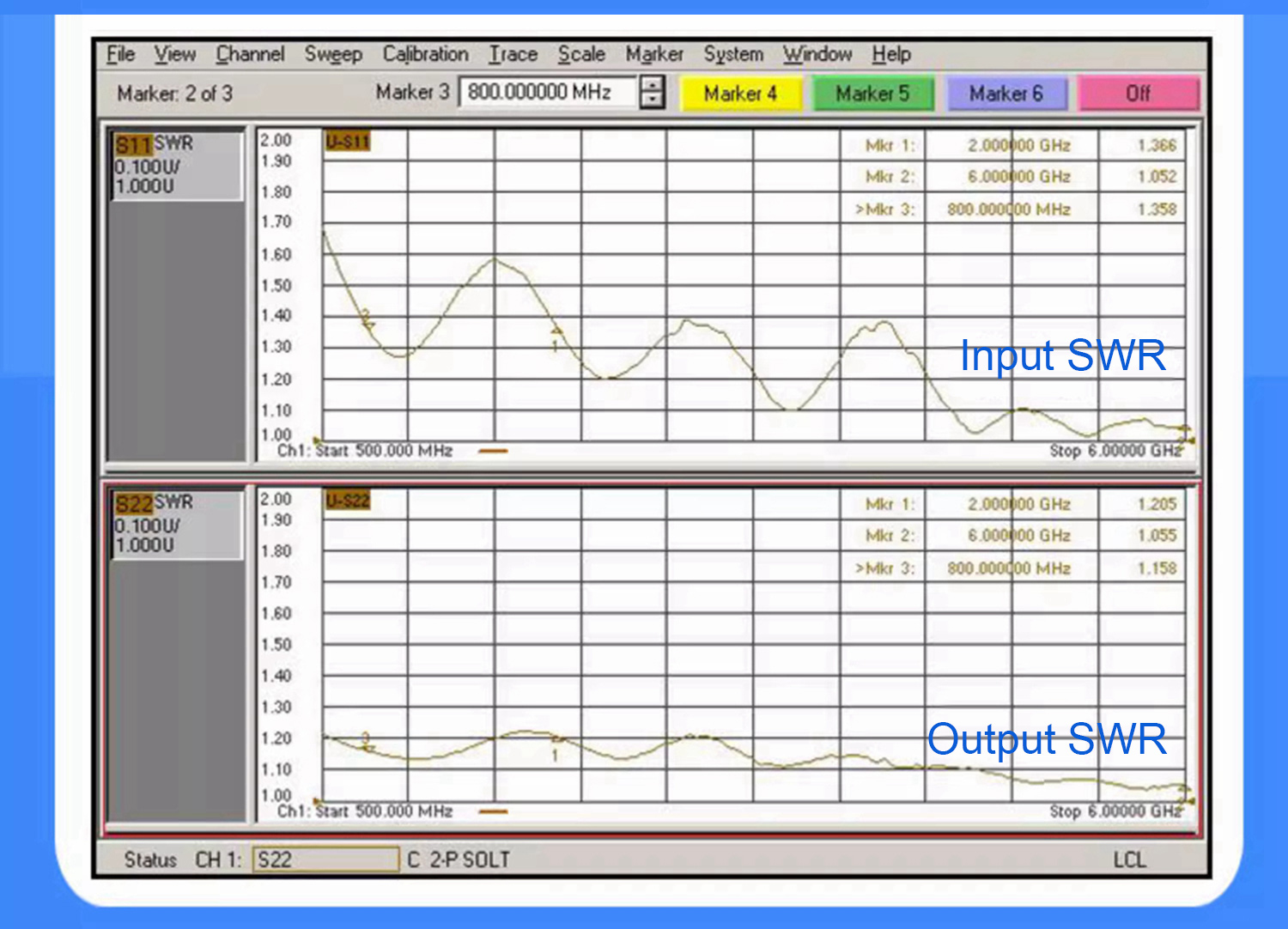This screenshot has height=929, width=1288.
Task: Click the Marker 3 frequency input field
Action: pyautogui.click(x=548, y=92)
